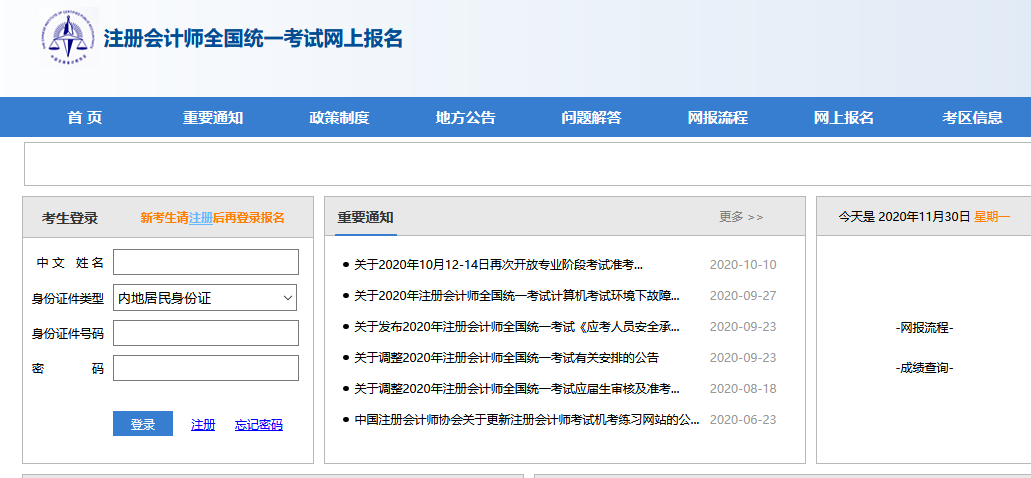Screen dimensions: 1031x478
Task: Click the 密码 input field
Action: pos(206,368)
